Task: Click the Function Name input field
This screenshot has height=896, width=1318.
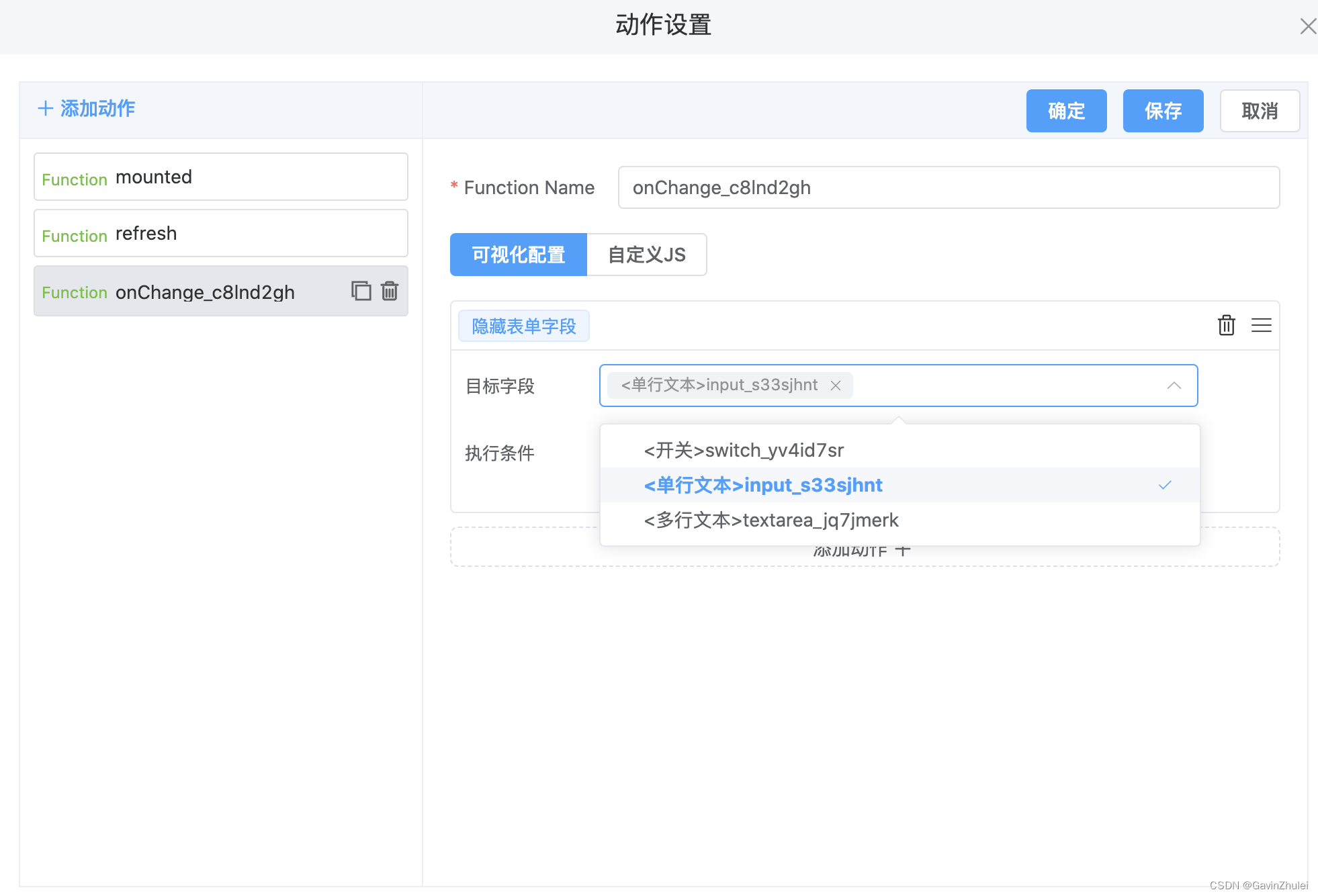Action: (x=948, y=187)
